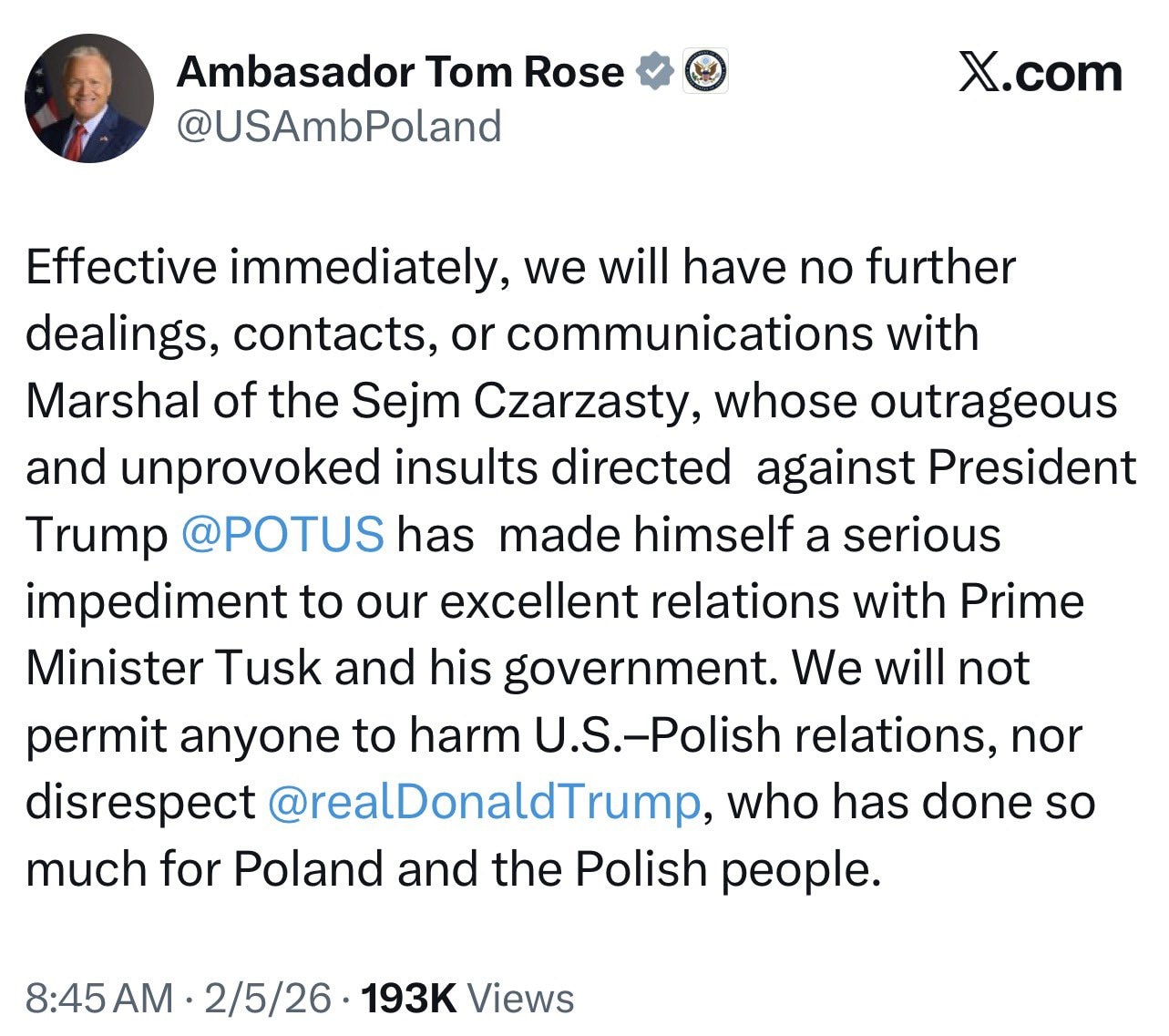Open the Ambasador Tom Rose display name
This screenshot has height=1036, width=1169.
400,72
